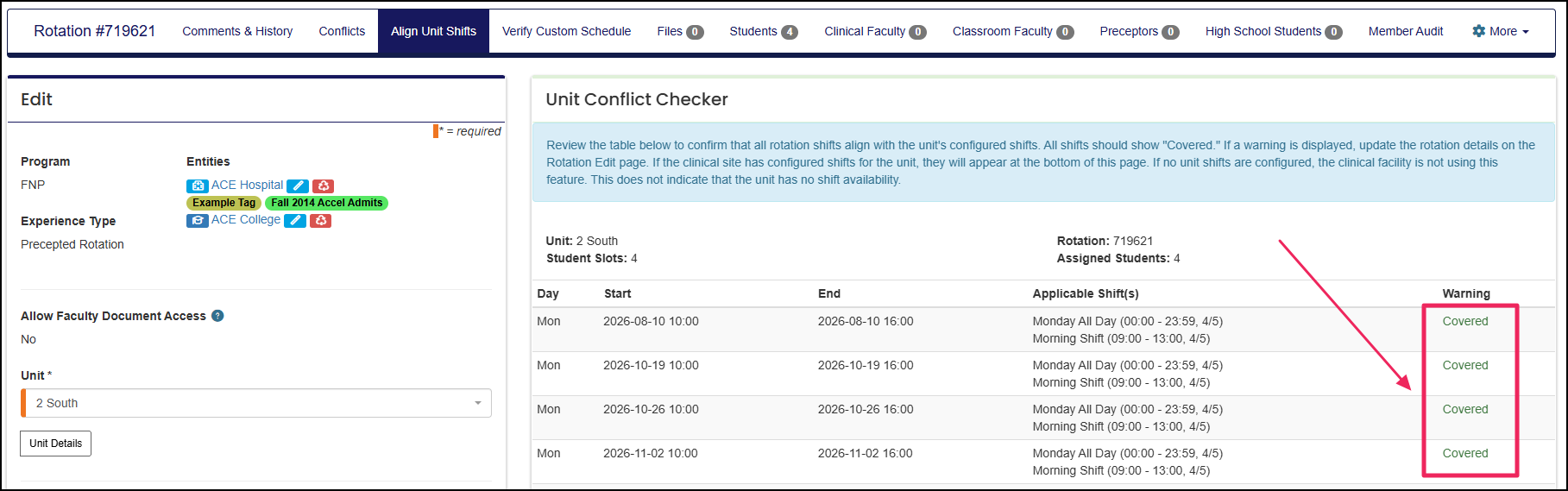Click the Files count badge 0
Screen dimensions: 1568x491
click(x=695, y=32)
